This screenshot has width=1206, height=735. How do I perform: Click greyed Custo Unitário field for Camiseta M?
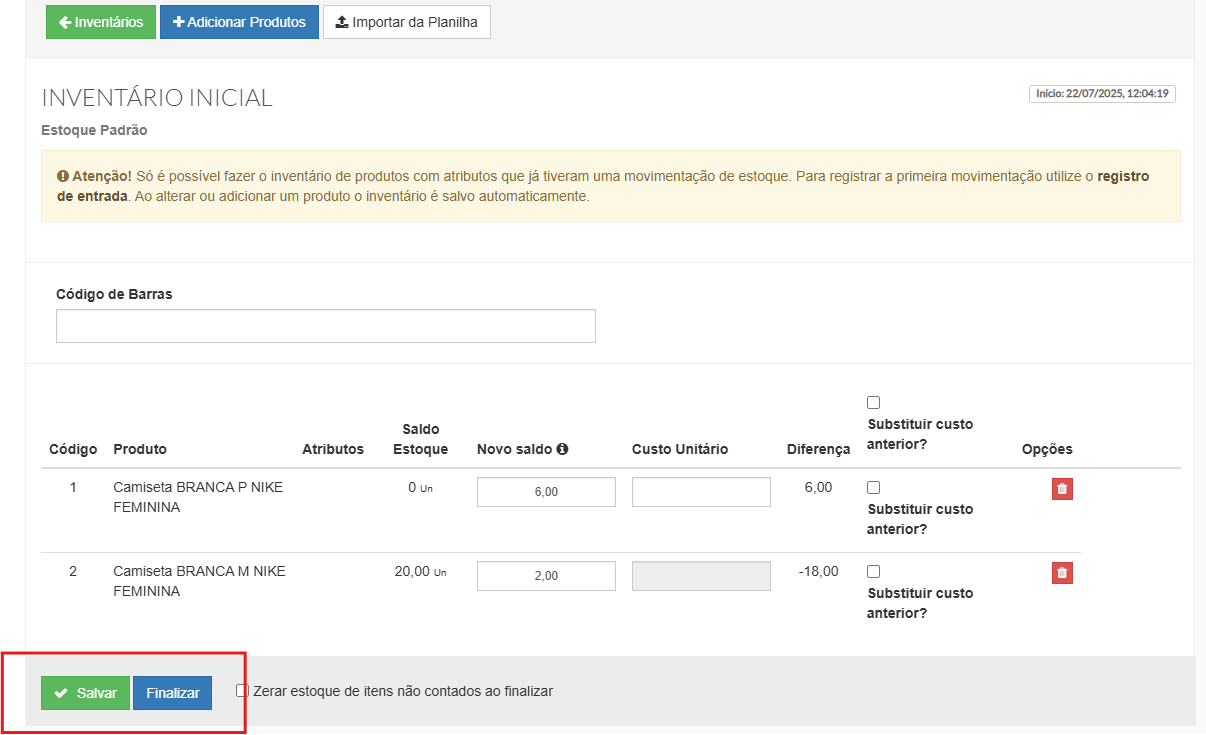coord(701,576)
